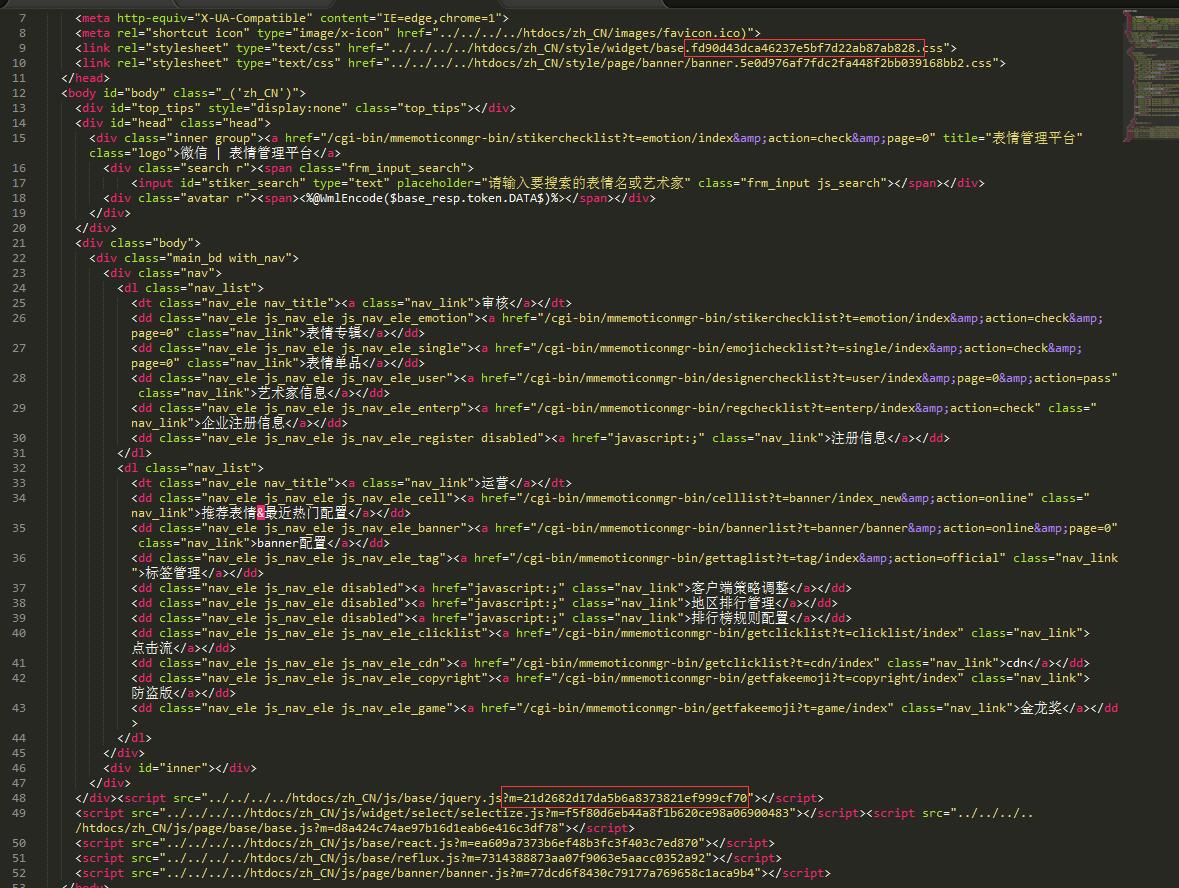The width and height of the screenshot is (1179, 888).
Task: Click line number 32 in the gutter
Action: 19,468
